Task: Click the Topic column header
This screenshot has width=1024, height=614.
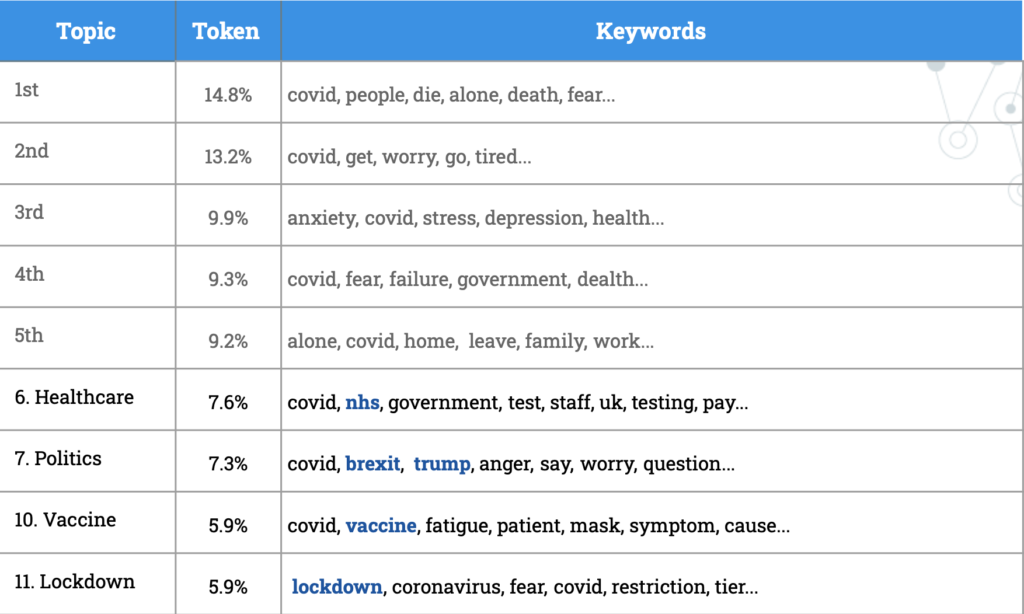Action: coord(86,31)
